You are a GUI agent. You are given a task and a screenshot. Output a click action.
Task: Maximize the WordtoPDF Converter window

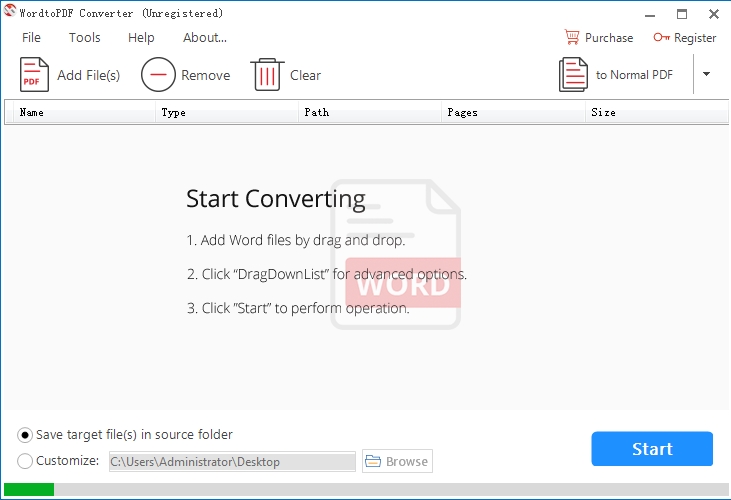[682, 14]
